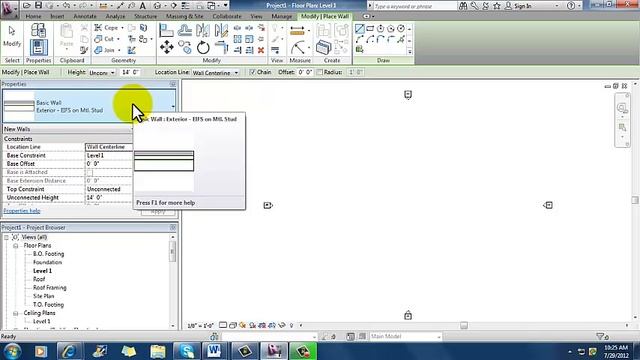This screenshot has width=640, height=360.
Task: Select the Rotate tool
Action: pyautogui.click(x=203, y=47)
